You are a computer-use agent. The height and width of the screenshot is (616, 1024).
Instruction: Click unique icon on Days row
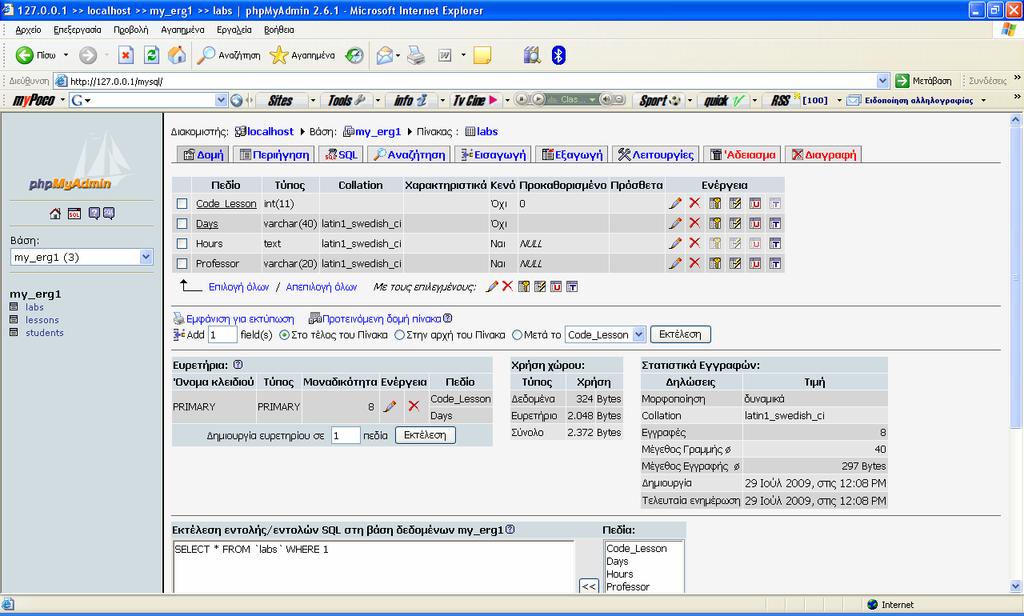[755, 223]
